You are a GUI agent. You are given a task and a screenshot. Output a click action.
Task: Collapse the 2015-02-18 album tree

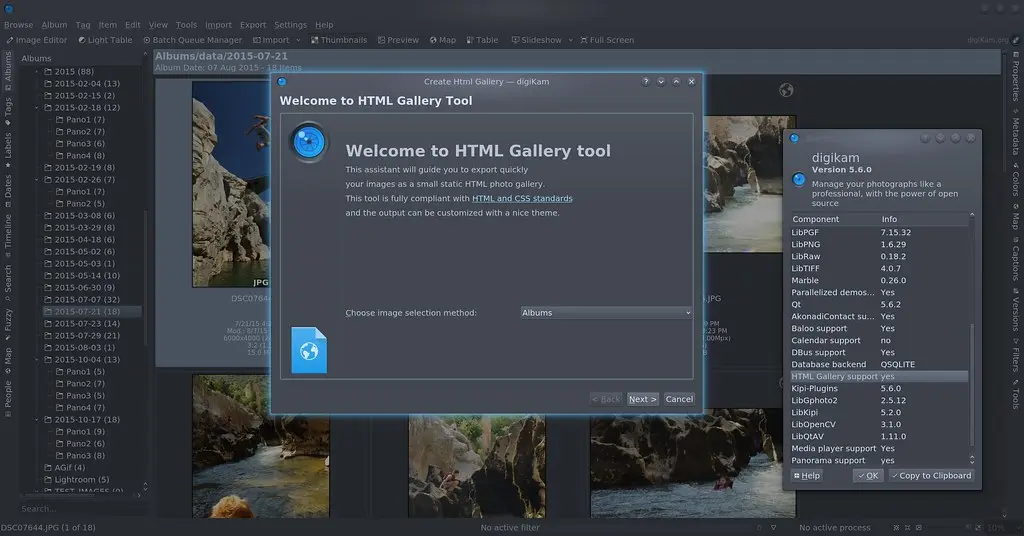tap(37, 108)
